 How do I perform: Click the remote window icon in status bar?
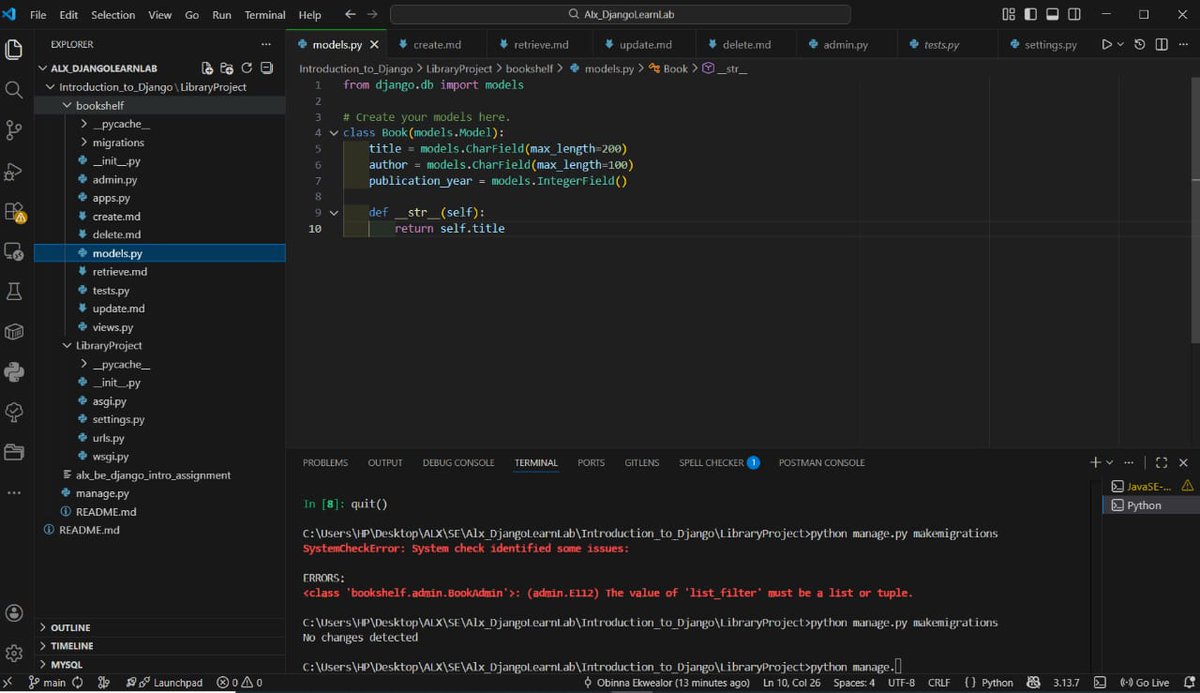click(9, 683)
